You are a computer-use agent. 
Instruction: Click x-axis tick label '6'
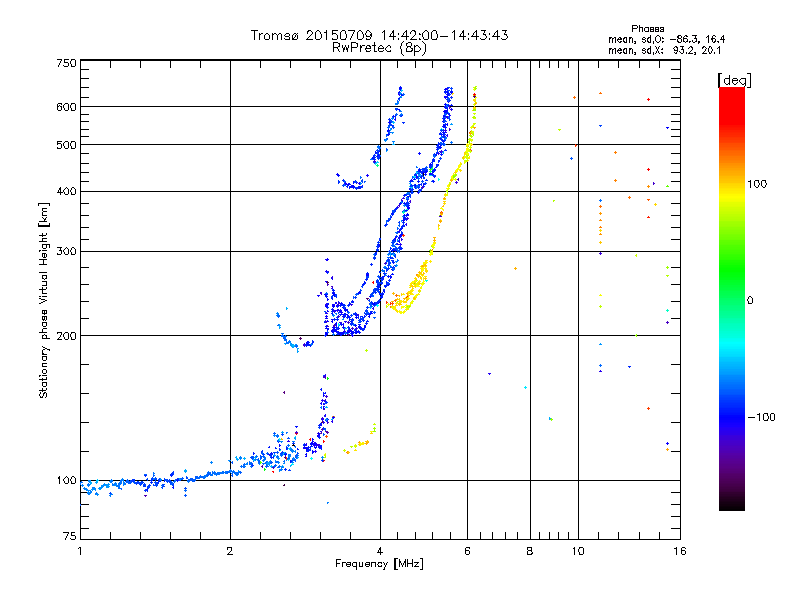click(x=467, y=551)
